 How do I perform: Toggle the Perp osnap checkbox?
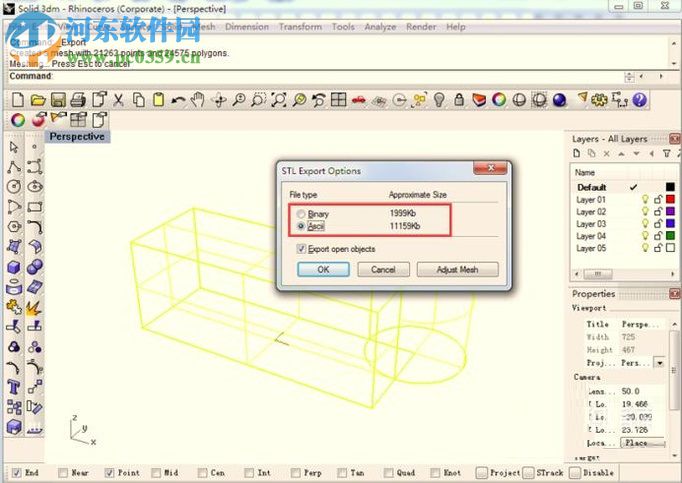click(x=296, y=473)
